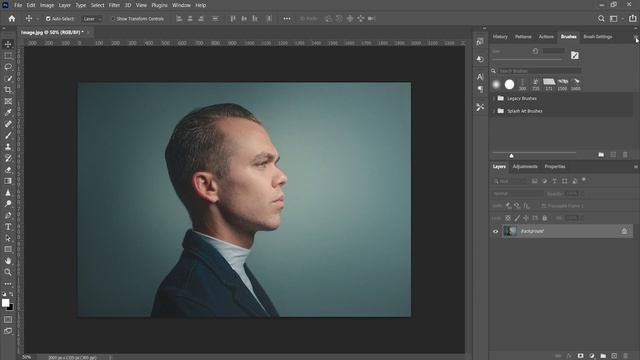Toggle the shape layer filter in Layers panel

click(564, 181)
